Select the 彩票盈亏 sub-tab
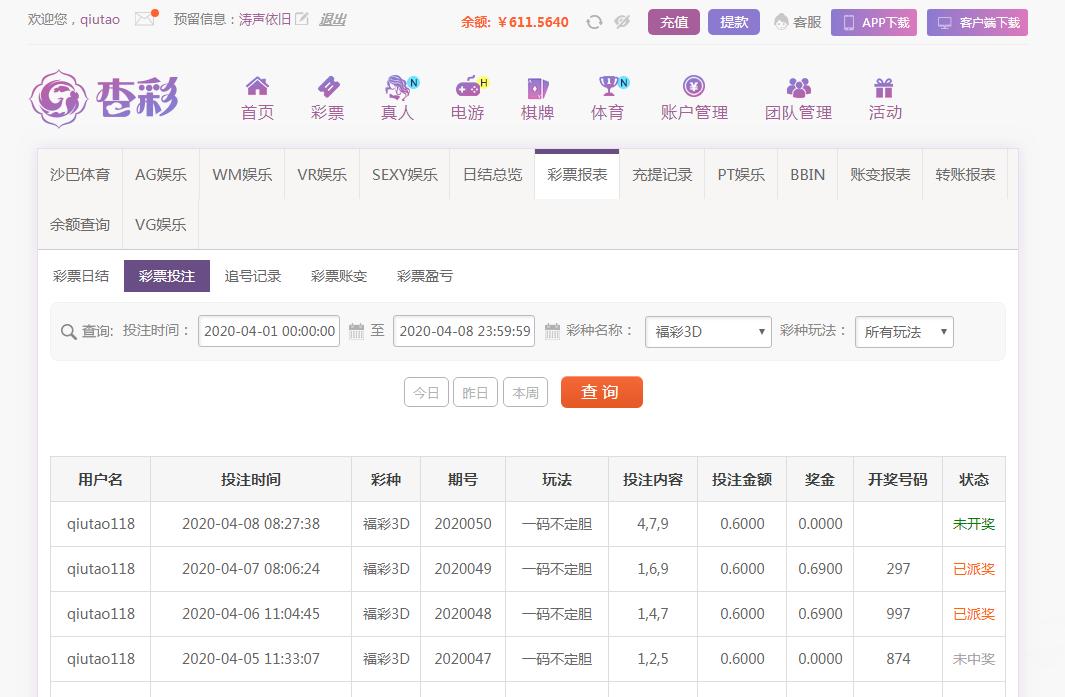 coord(425,276)
